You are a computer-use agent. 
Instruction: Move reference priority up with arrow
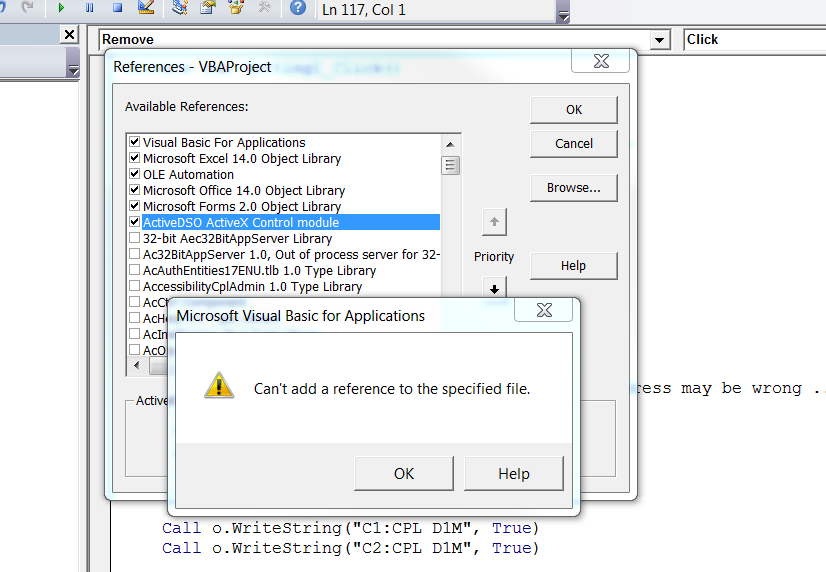click(495, 222)
